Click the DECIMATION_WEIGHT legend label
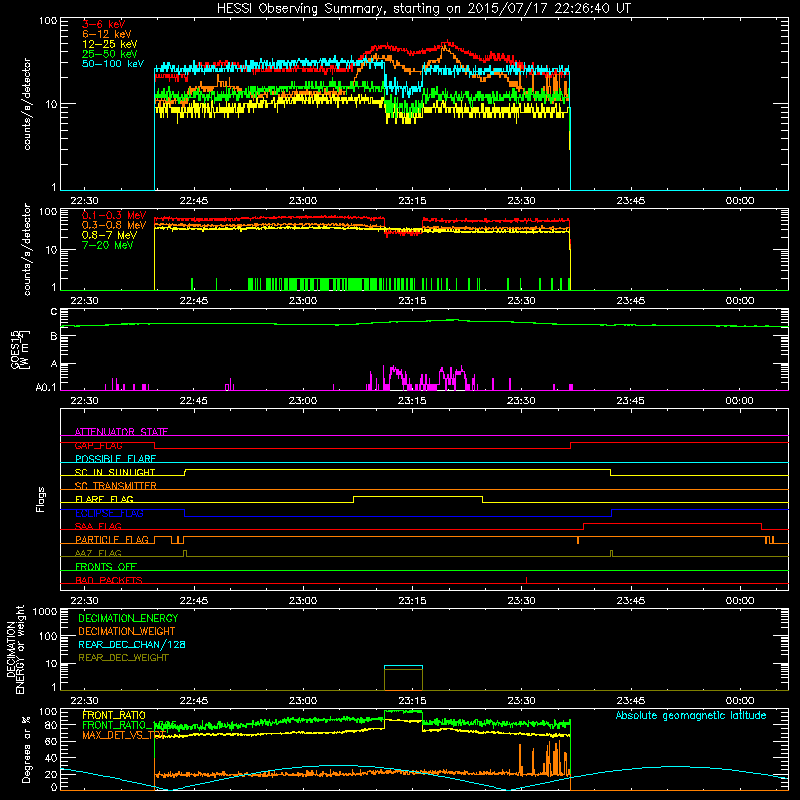800x800 pixels. tap(127, 631)
